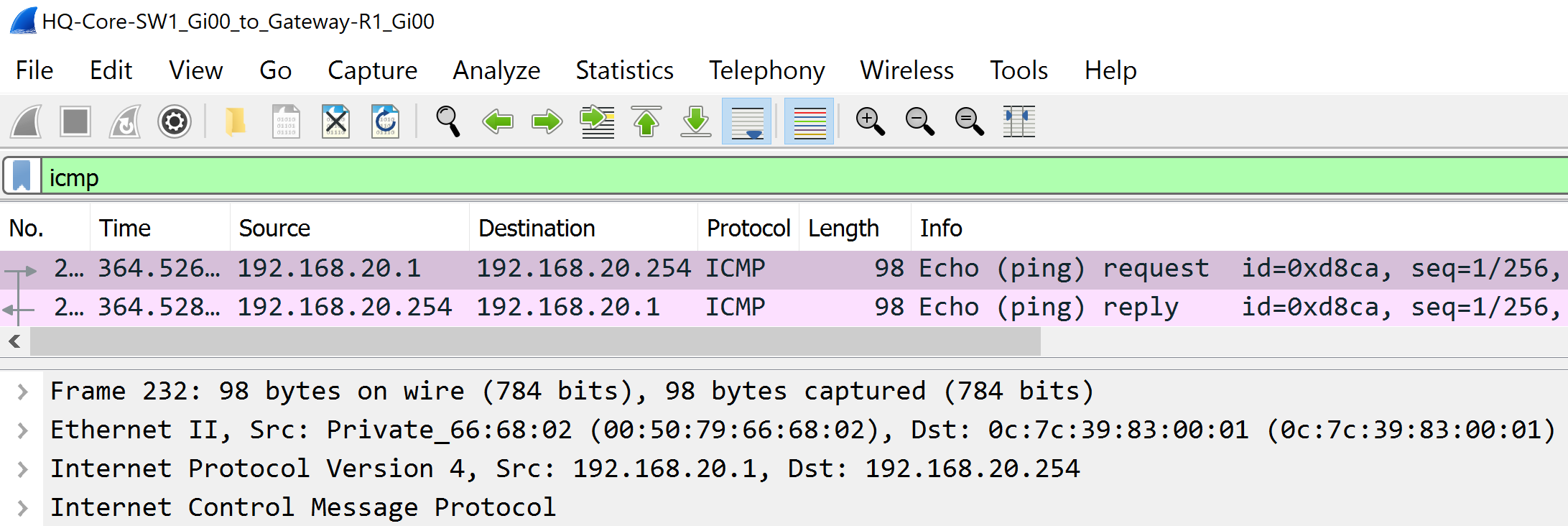Find a packet magnifier icon

click(x=448, y=121)
